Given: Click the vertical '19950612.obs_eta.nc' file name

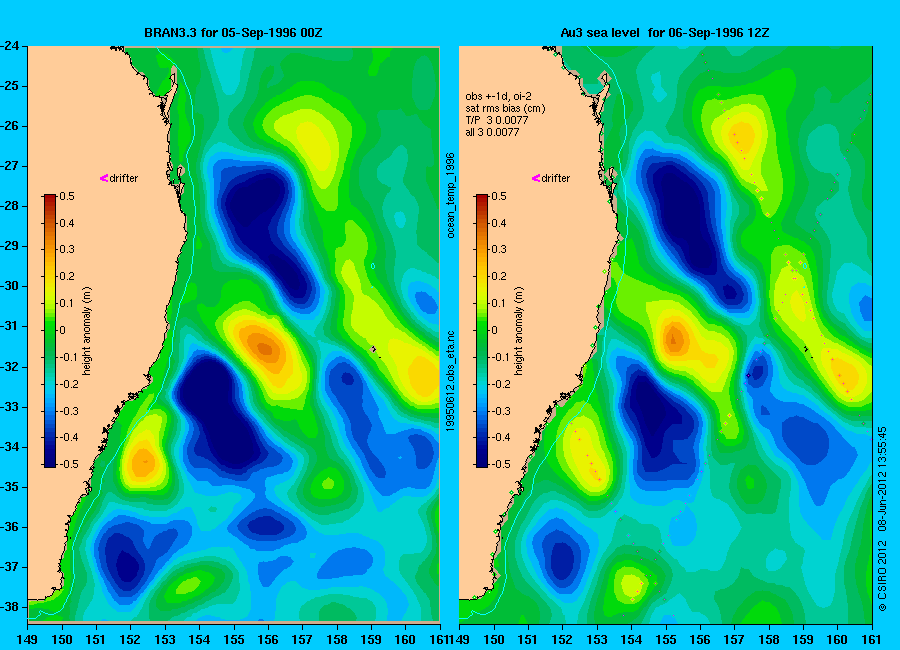Looking at the screenshot, I should [x=451, y=381].
